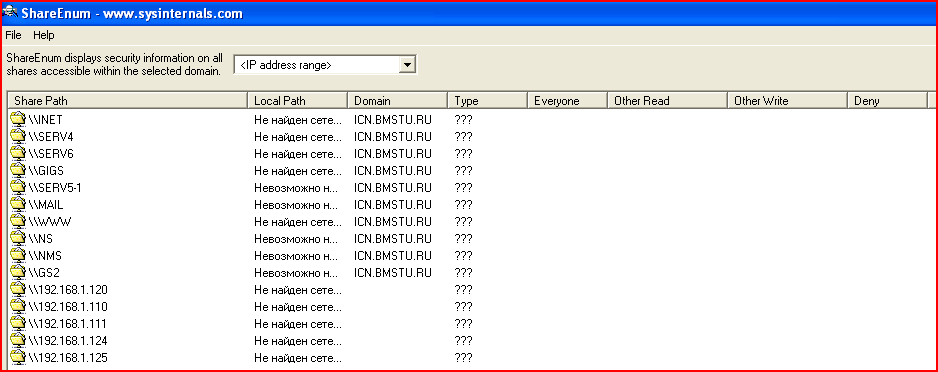
Task: Select the \\GIGS share path text
Action: tap(46, 170)
